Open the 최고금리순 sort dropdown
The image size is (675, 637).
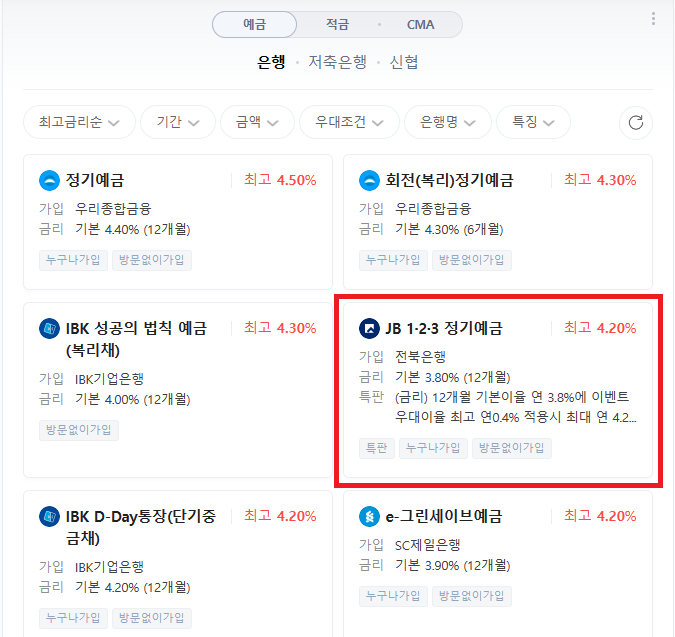[x=79, y=122]
